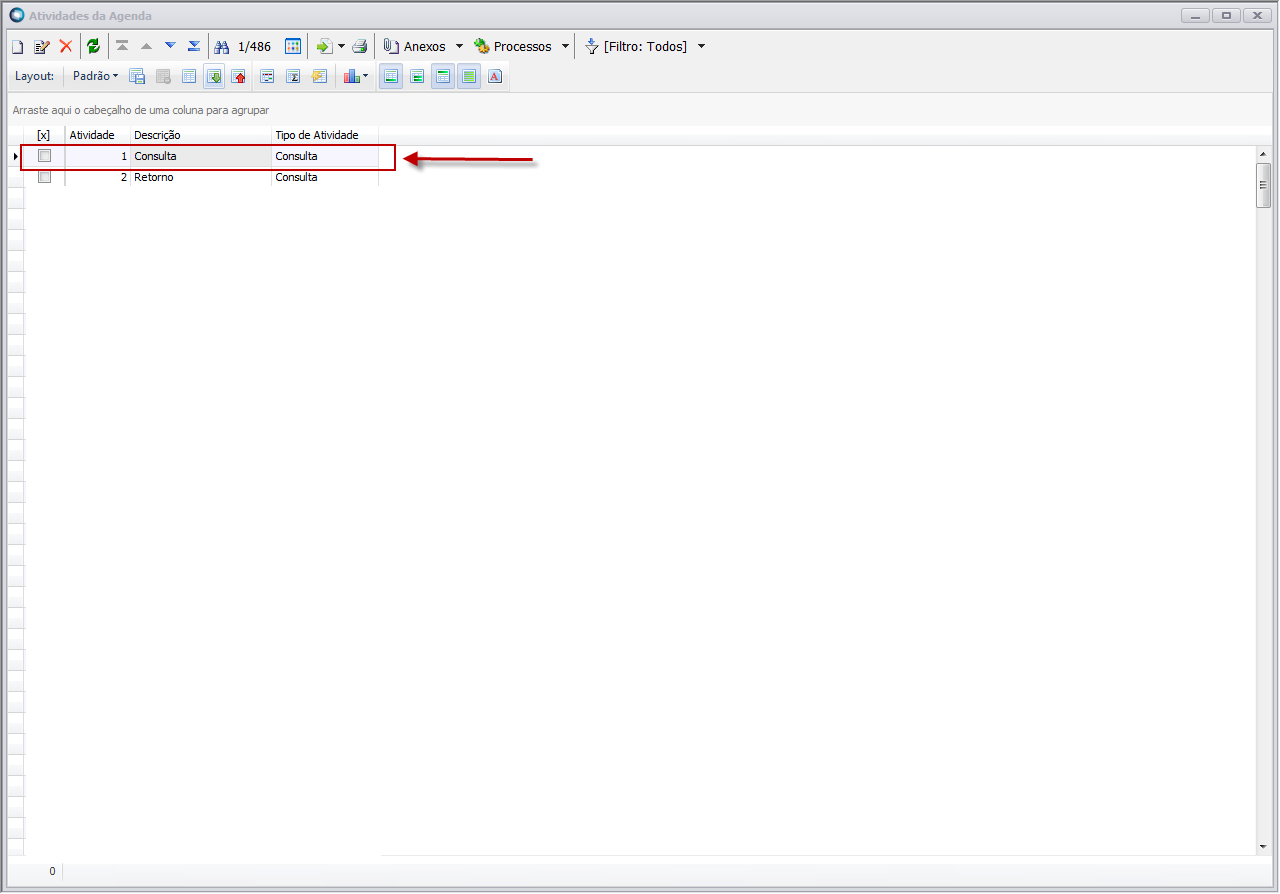Select the Descrição cell reading Retorno

[201, 177]
